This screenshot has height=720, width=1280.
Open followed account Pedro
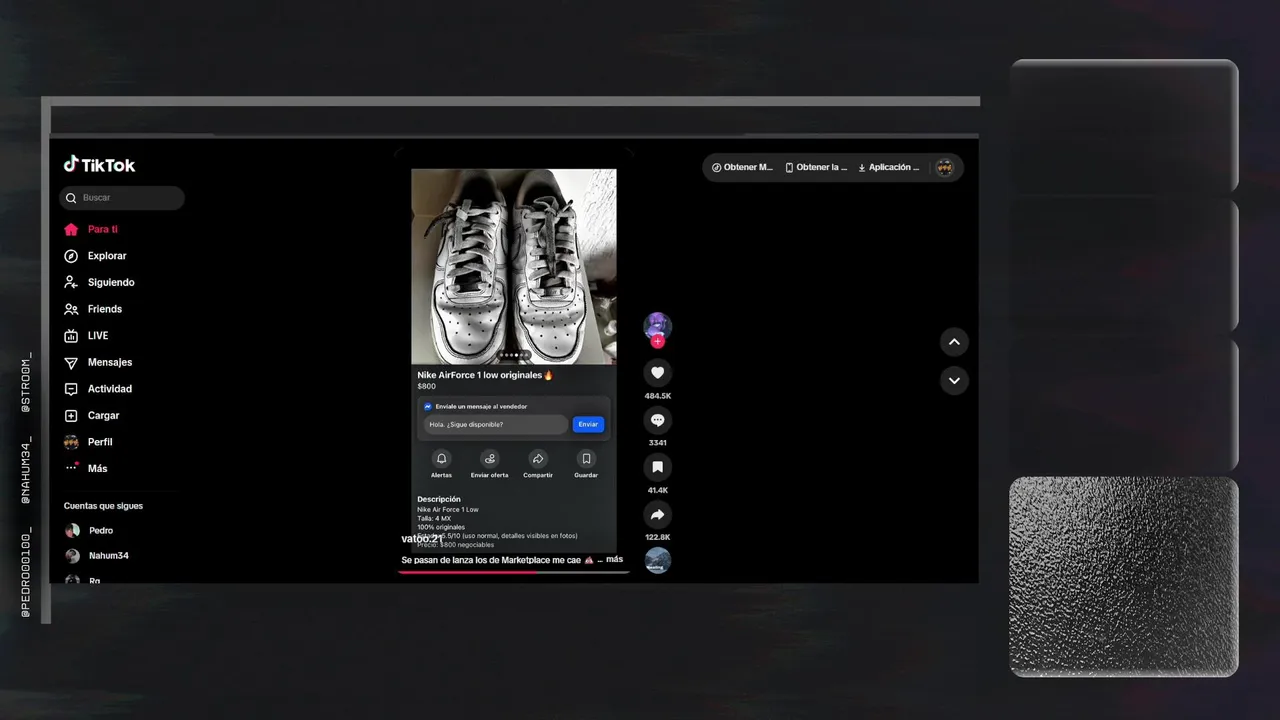[x=100, y=531]
